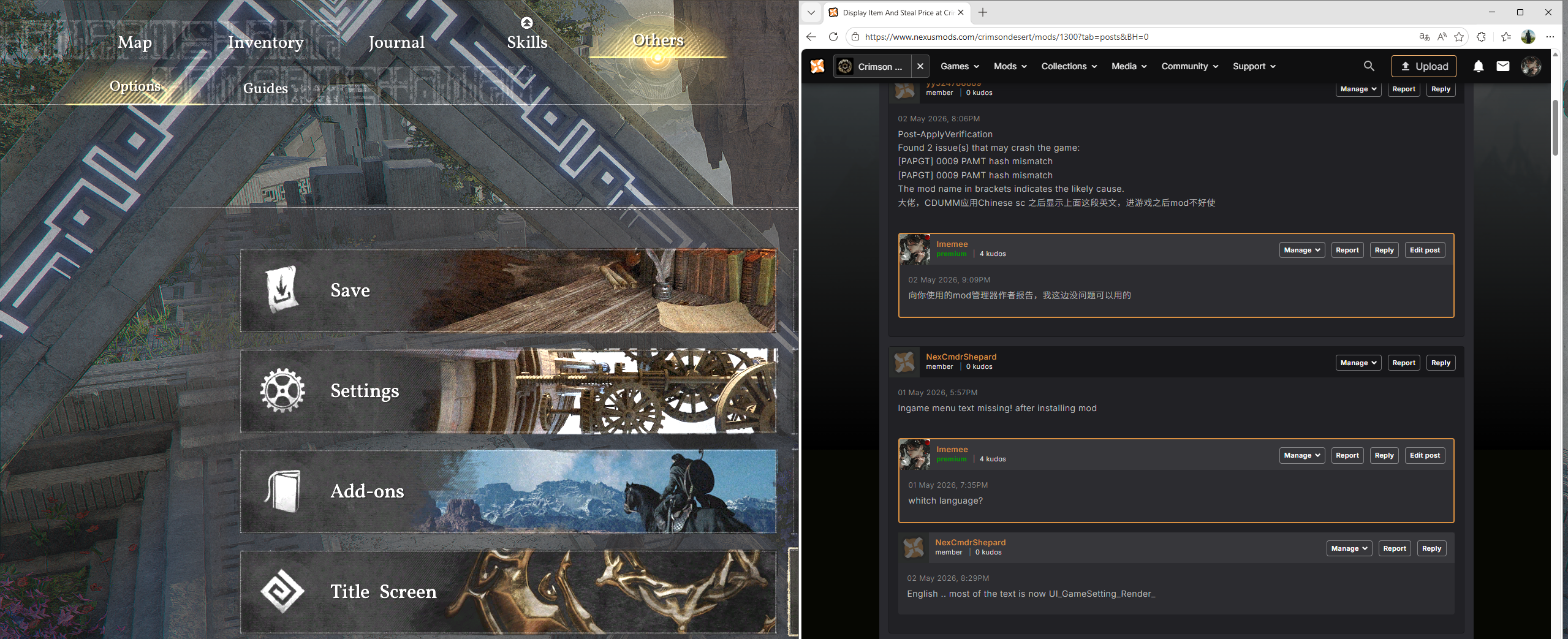Open lmemee's profile link on 9:09PM reply
The height and width of the screenshot is (639, 1568).
[952, 244]
